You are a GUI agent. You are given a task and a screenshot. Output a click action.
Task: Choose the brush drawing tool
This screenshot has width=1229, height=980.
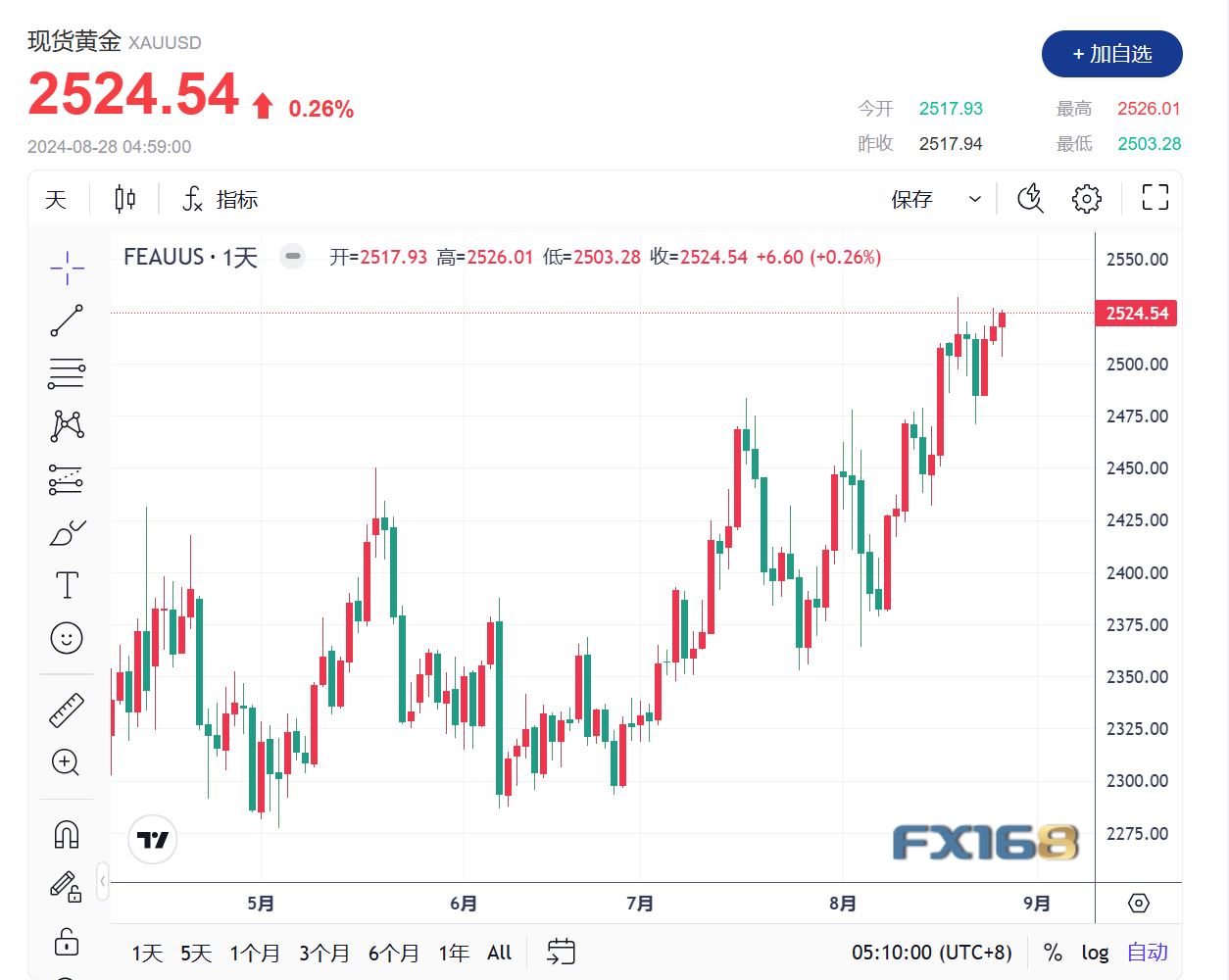click(67, 533)
